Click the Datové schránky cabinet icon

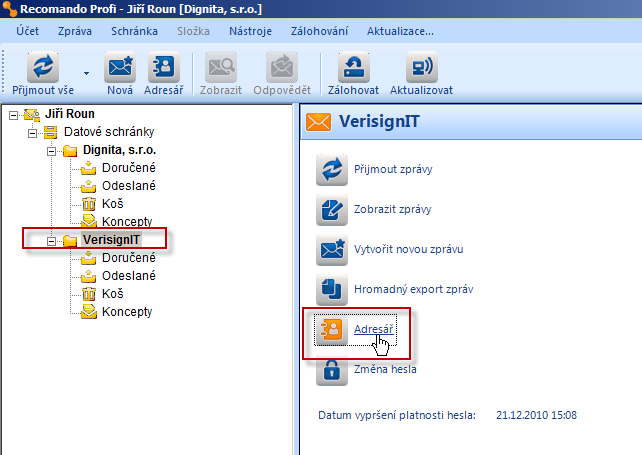pos(50,132)
